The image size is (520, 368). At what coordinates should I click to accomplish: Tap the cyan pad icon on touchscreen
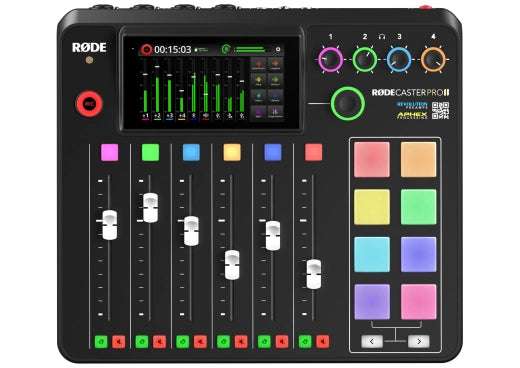[x=258, y=96]
